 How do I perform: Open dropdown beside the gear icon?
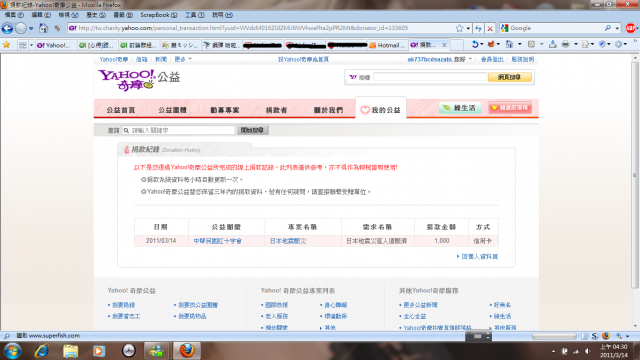coord(626,44)
